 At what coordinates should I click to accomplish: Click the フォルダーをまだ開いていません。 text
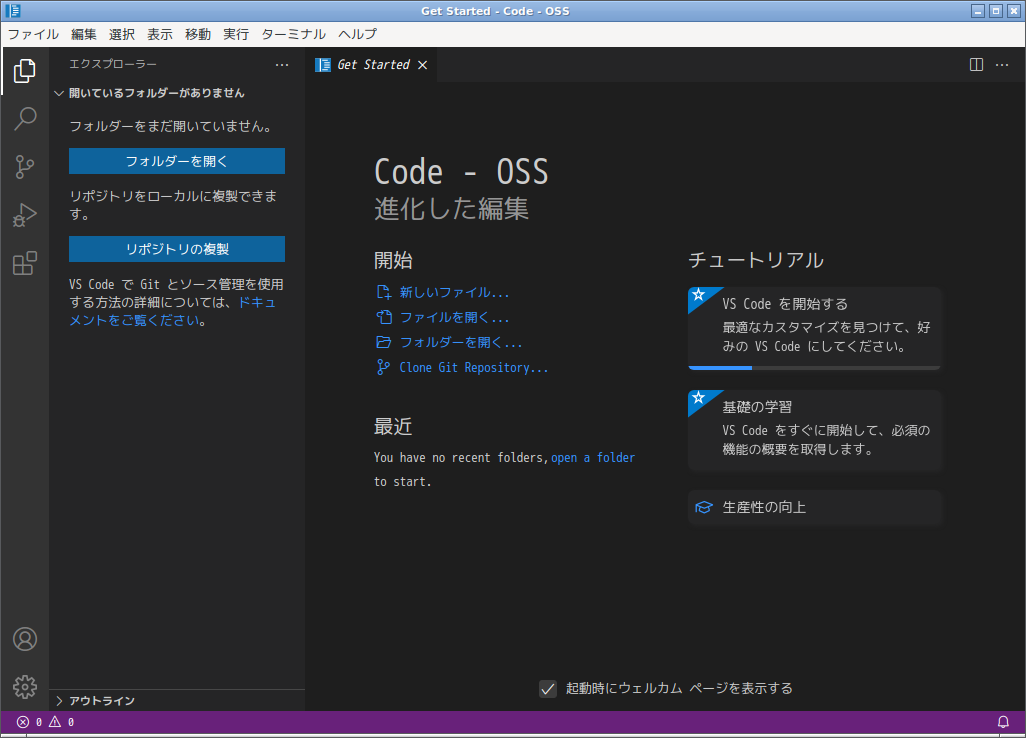(171, 126)
